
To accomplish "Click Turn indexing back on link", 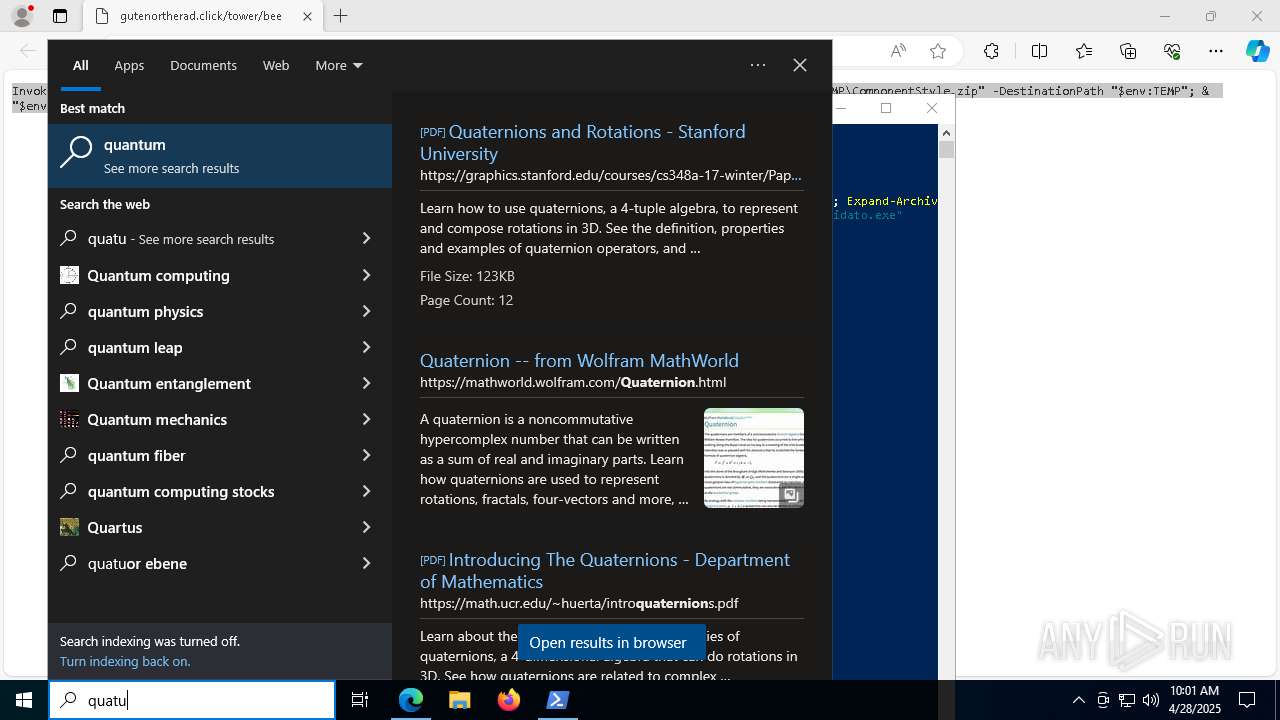I will point(125,661).
